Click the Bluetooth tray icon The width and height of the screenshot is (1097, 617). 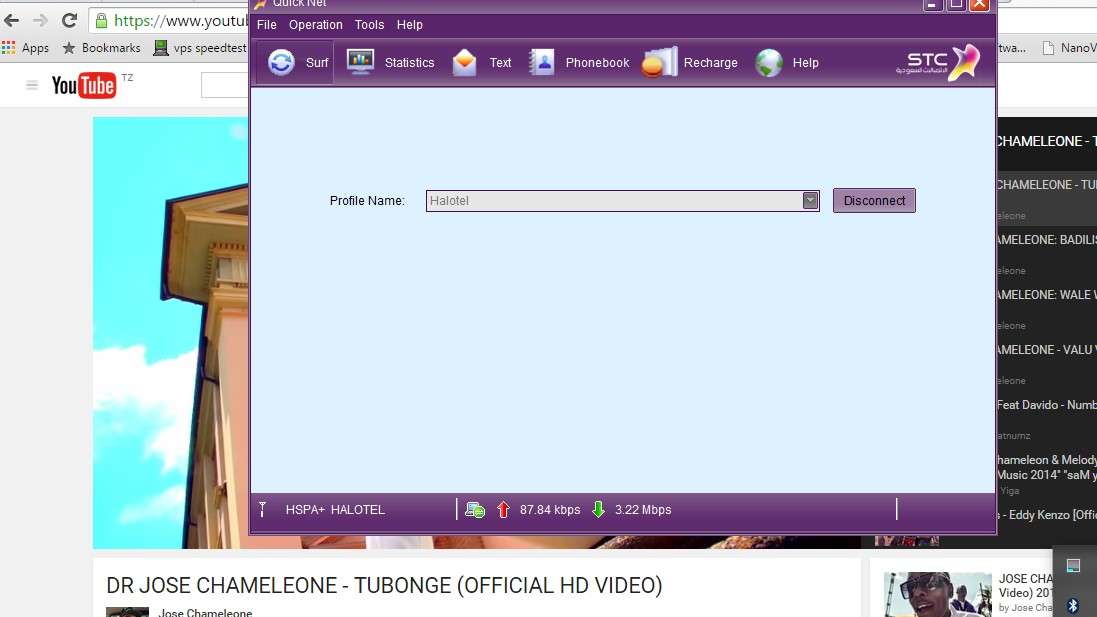1073,606
